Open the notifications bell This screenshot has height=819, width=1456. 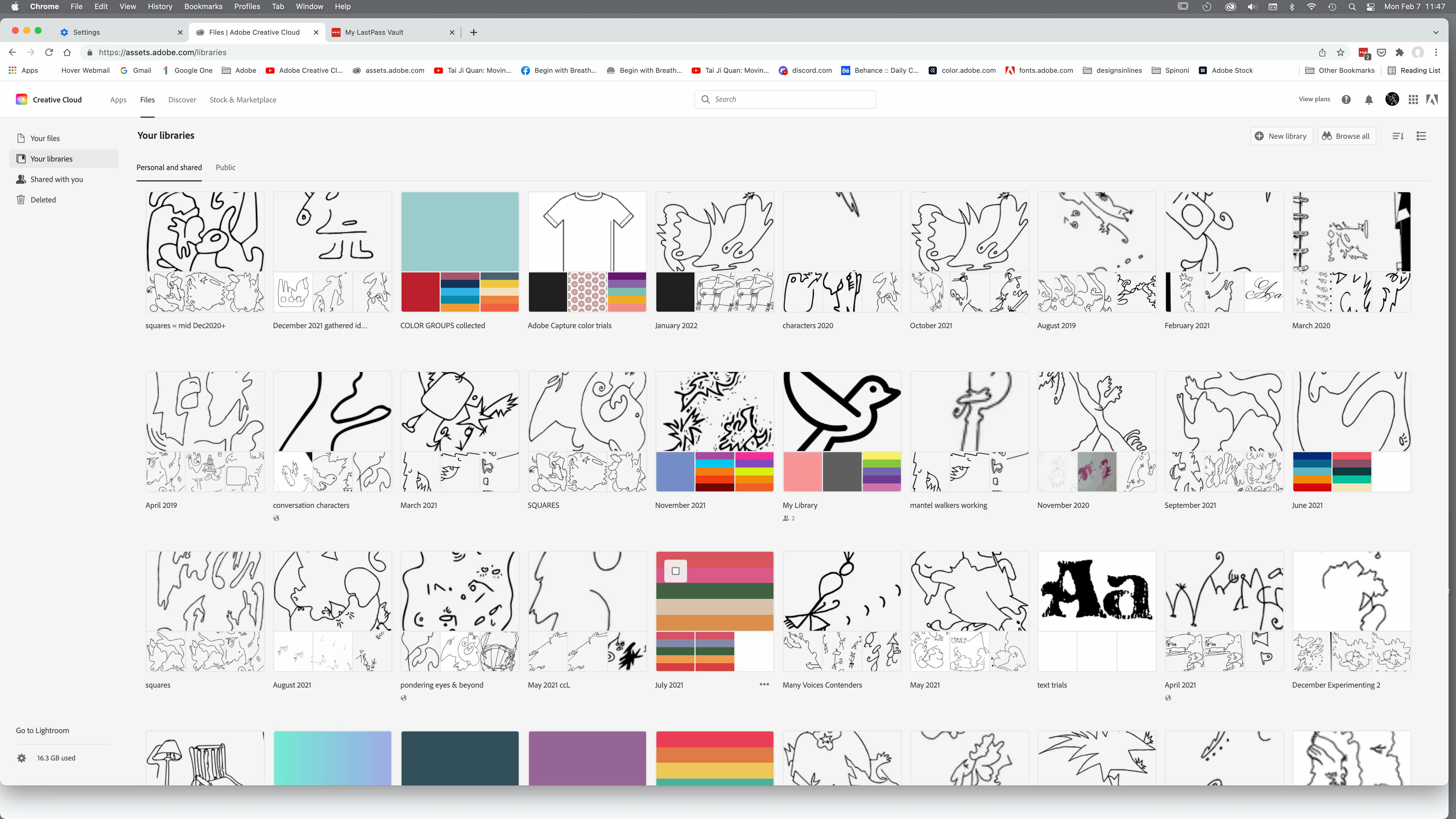click(1368, 100)
